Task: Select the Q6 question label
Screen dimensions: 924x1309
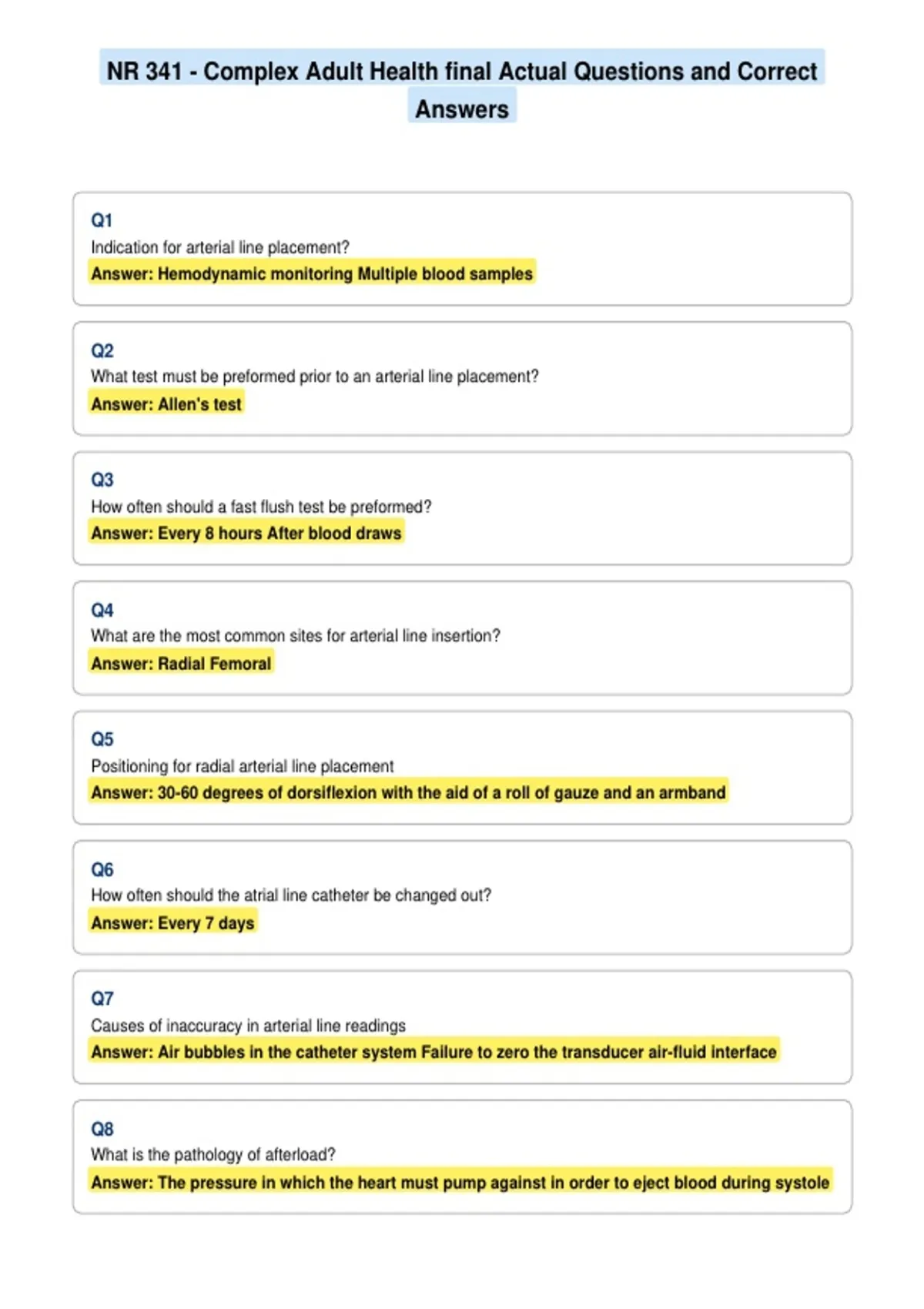Action: coord(102,869)
